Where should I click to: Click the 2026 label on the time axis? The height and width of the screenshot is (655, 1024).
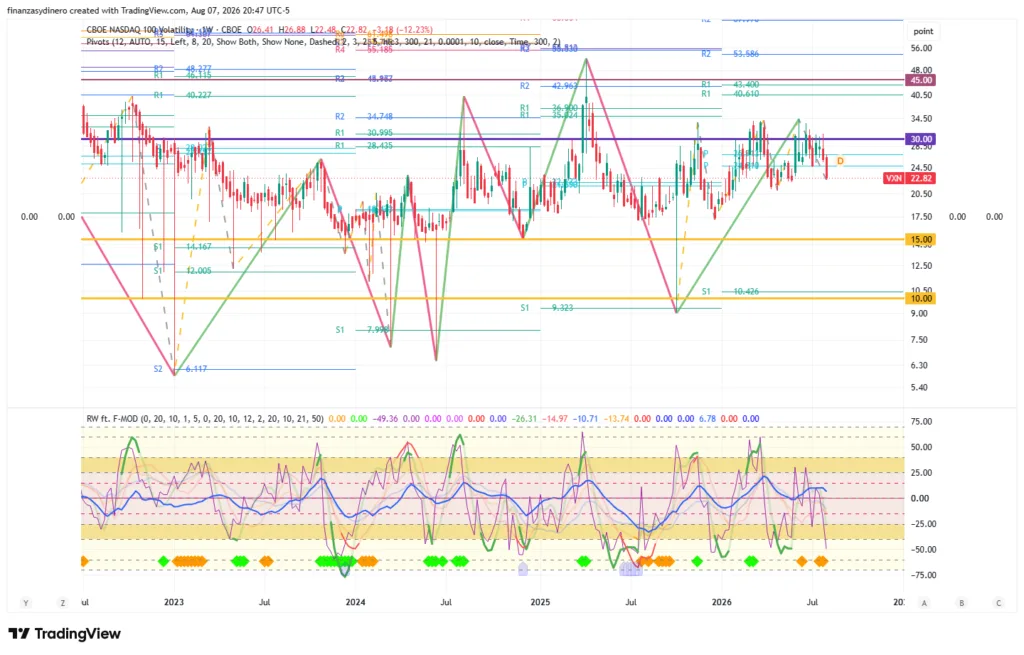pyautogui.click(x=722, y=602)
